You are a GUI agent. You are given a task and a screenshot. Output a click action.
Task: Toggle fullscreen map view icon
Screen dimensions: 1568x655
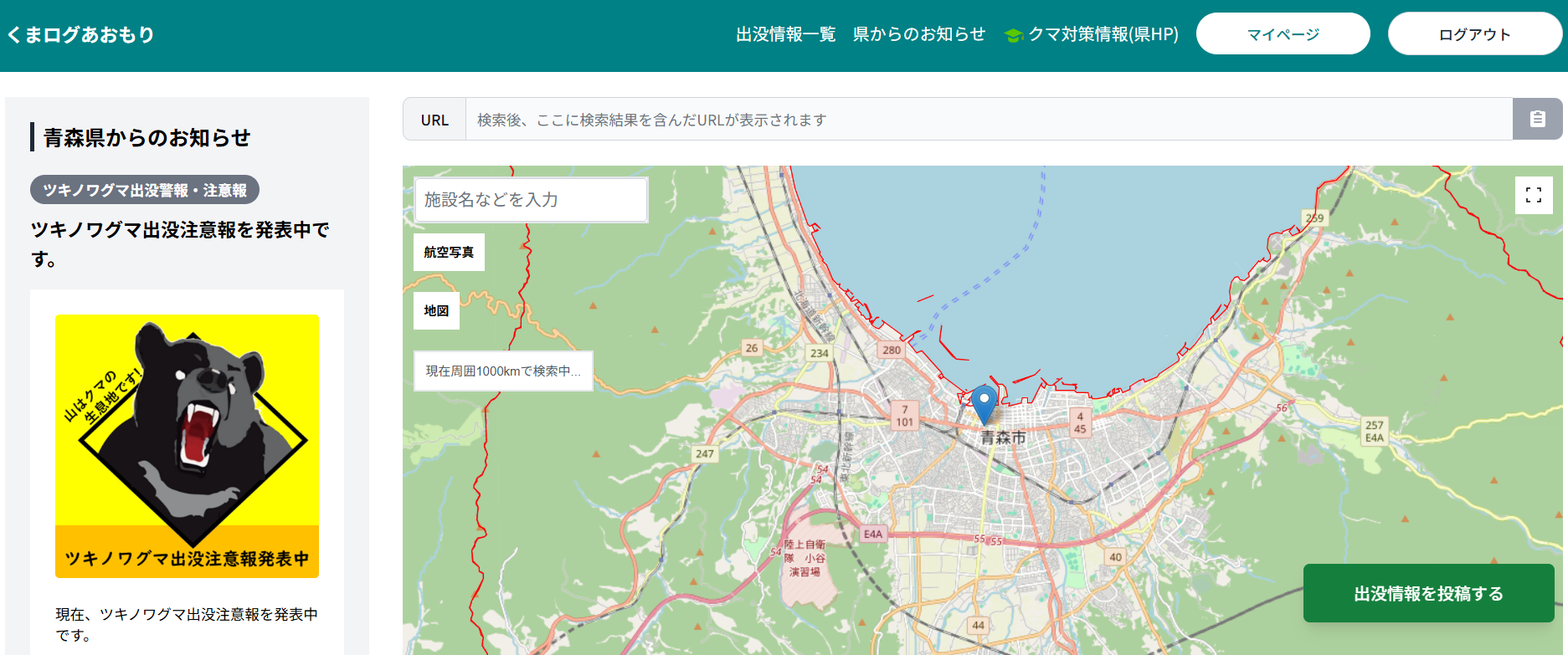pyautogui.click(x=1534, y=195)
